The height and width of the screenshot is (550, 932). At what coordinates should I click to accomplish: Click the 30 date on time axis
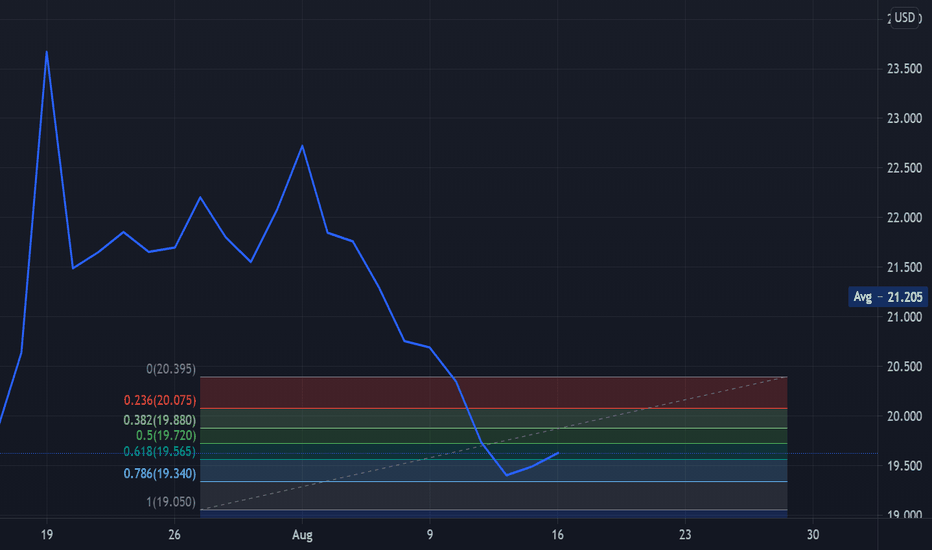click(813, 535)
